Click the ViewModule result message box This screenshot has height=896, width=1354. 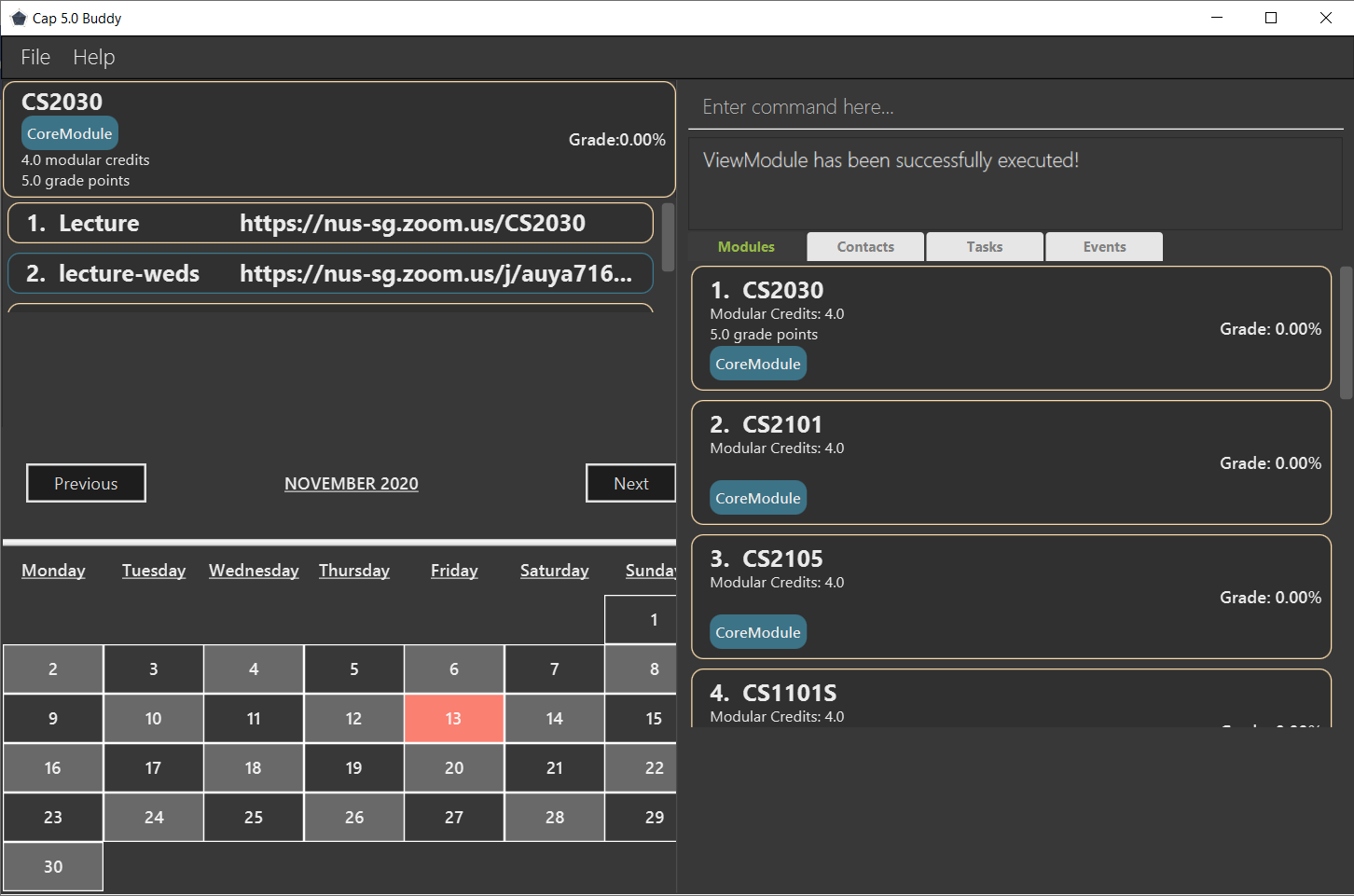1015,184
